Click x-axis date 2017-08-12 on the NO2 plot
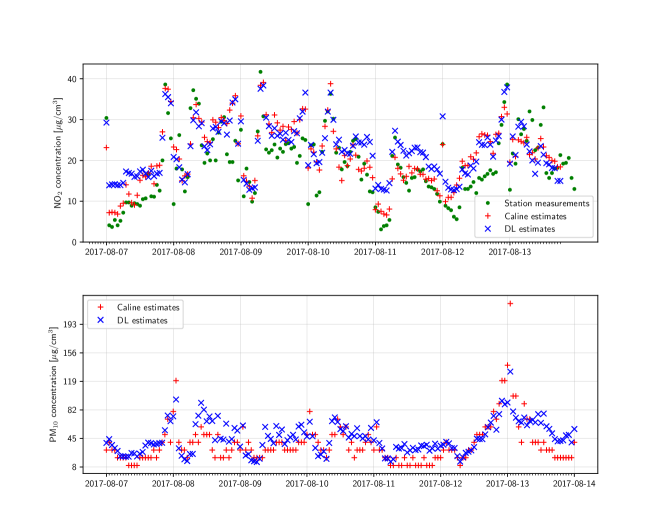664x532 pixels. click(x=443, y=252)
